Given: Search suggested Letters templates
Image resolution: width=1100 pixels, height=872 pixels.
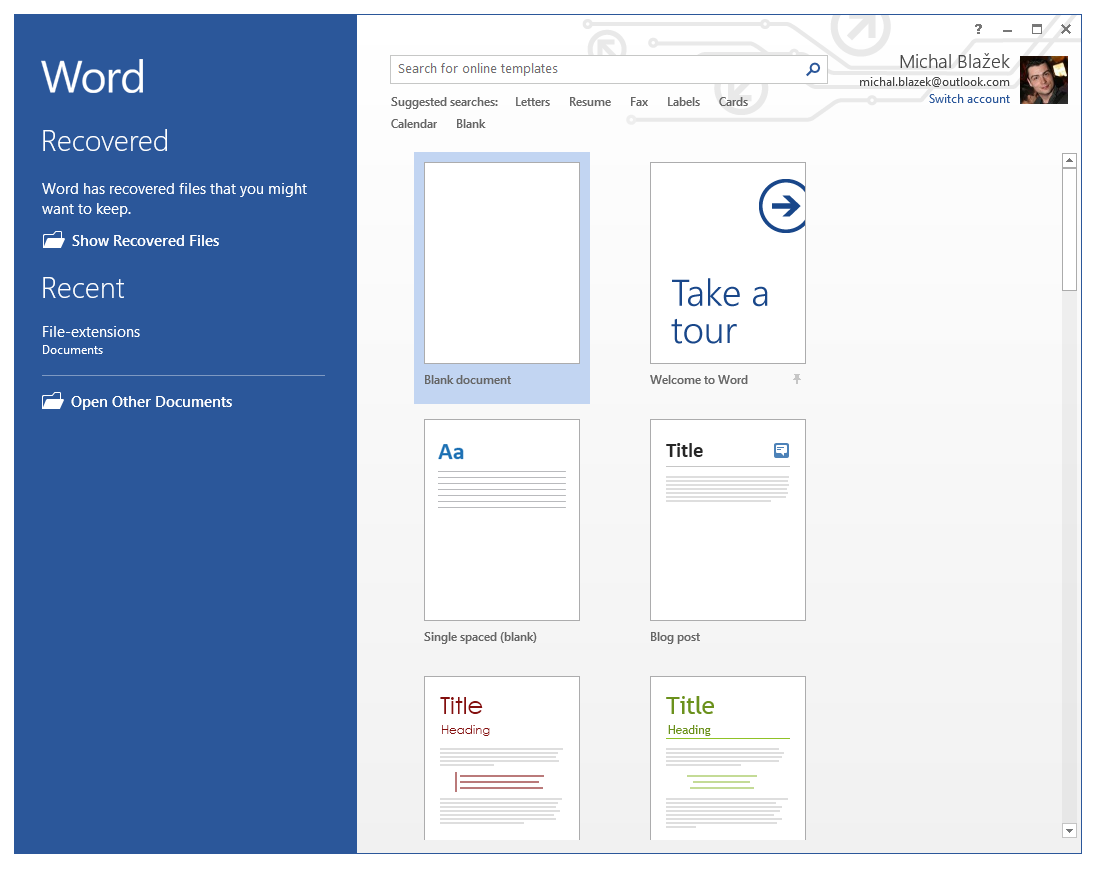Looking at the screenshot, I should click(x=532, y=102).
